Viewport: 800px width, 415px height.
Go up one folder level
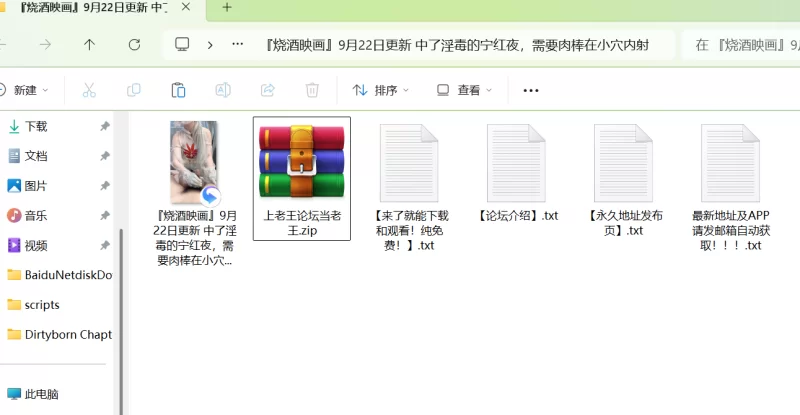(x=90, y=45)
